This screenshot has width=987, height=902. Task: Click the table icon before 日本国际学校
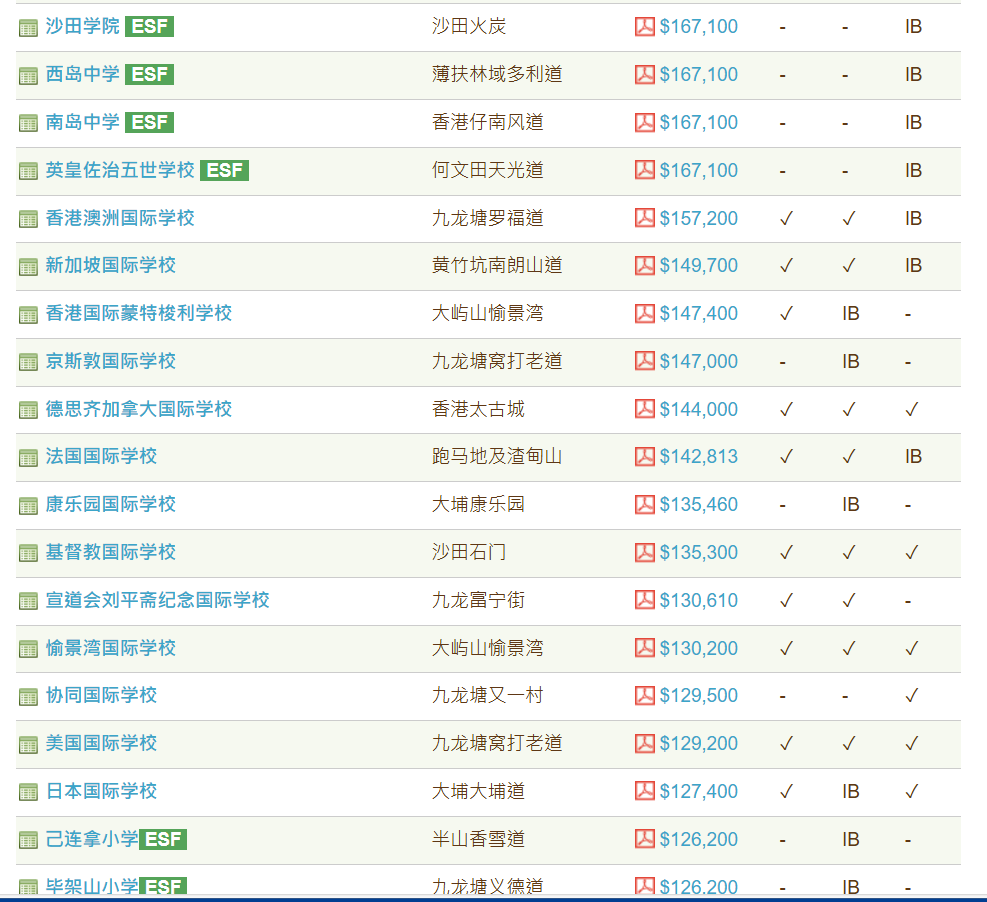click(28, 793)
